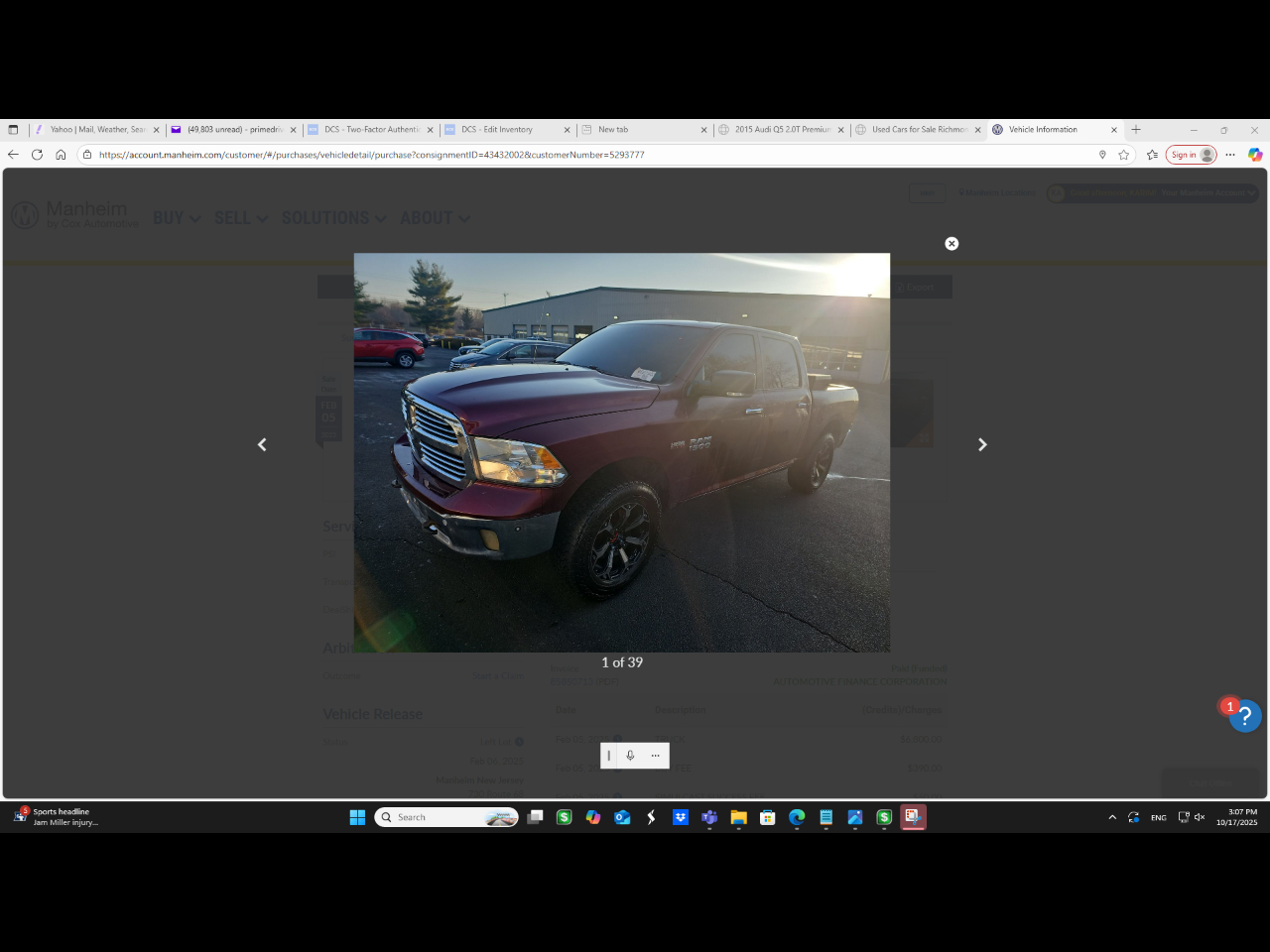1270x952 pixels.
Task: Open the floating toolbar's more options menu
Action: (655, 756)
